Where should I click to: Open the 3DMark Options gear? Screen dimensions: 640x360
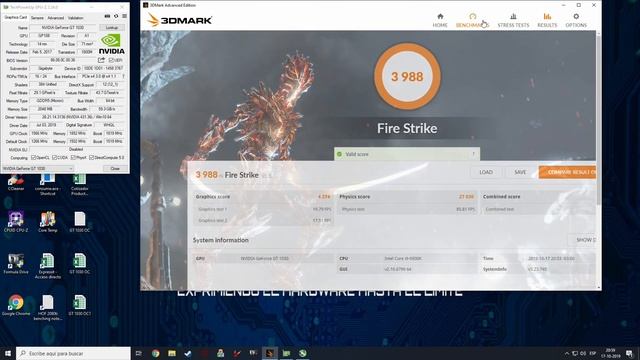pyautogui.click(x=576, y=20)
